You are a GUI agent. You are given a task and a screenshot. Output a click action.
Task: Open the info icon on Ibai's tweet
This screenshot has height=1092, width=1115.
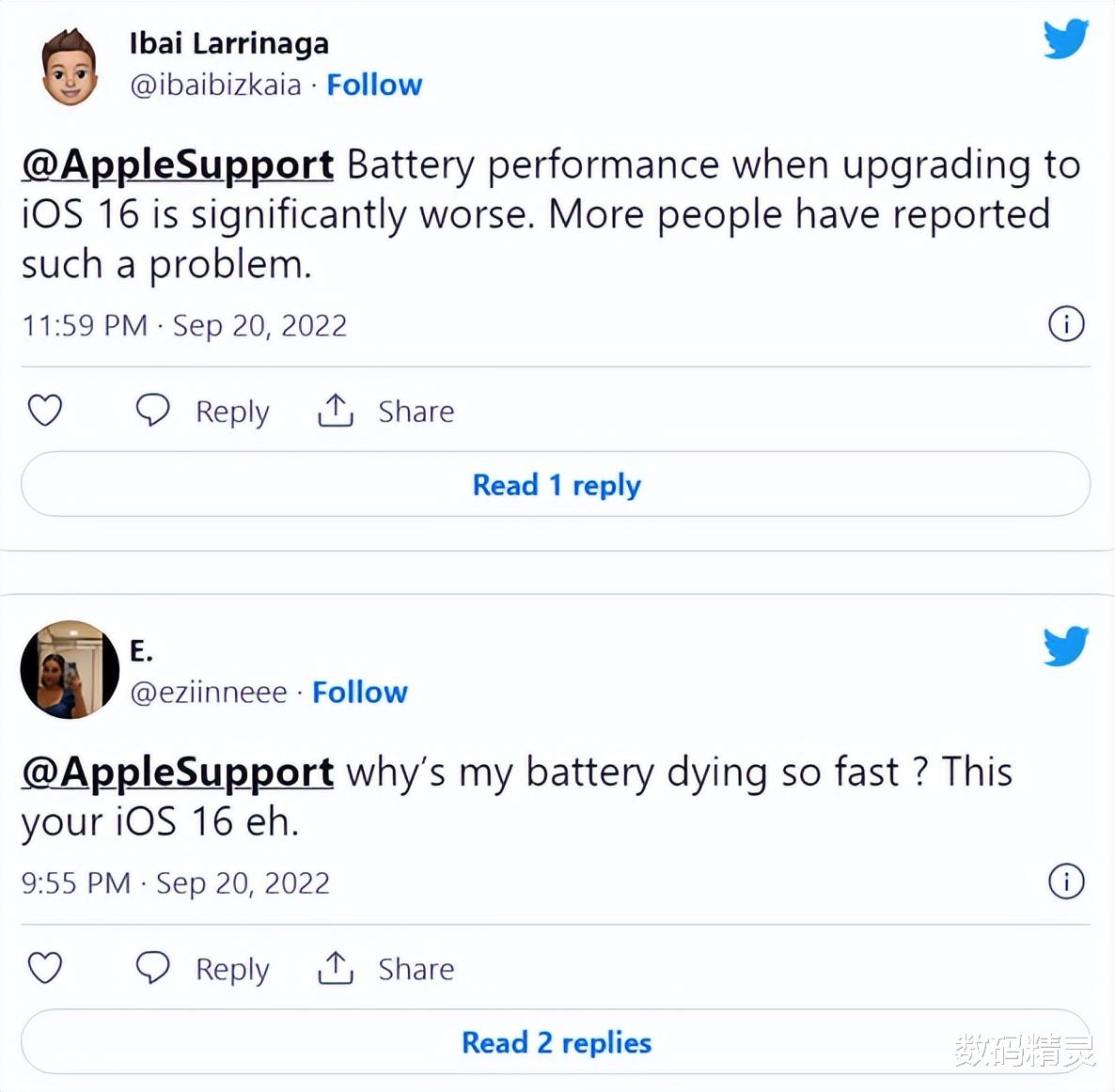pos(1064,325)
